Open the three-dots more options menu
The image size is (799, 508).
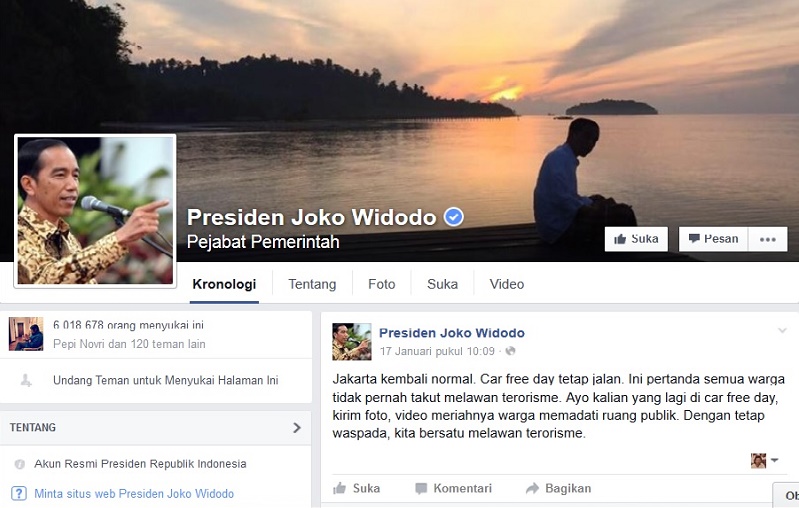pyautogui.click(x=767, y=239)
